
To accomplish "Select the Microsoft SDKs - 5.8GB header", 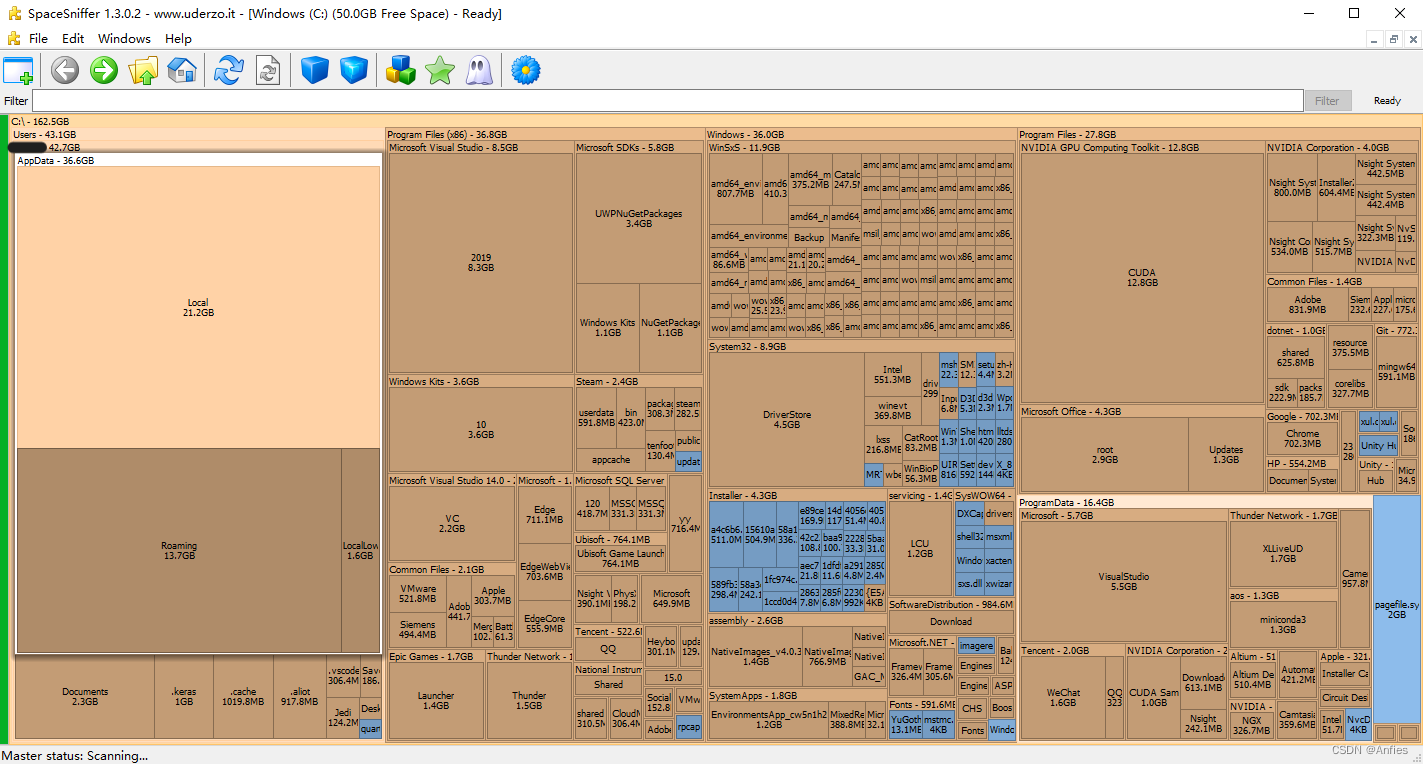I will pos(638,147).
